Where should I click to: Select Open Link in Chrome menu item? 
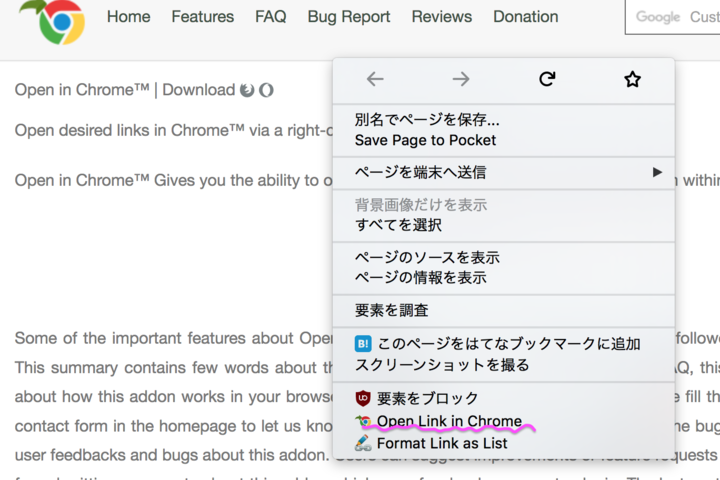(449, 421)
